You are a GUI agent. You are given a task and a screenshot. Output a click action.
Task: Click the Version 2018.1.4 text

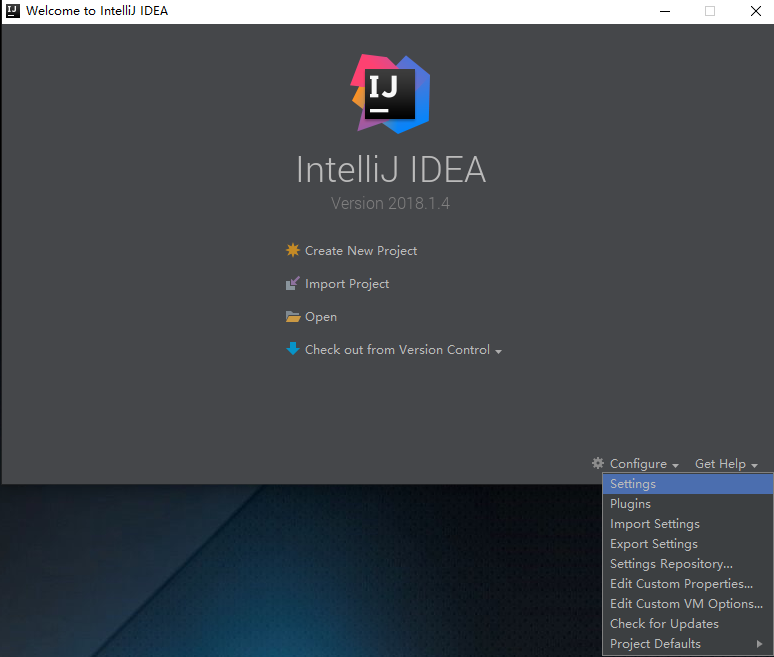[390, 203]
